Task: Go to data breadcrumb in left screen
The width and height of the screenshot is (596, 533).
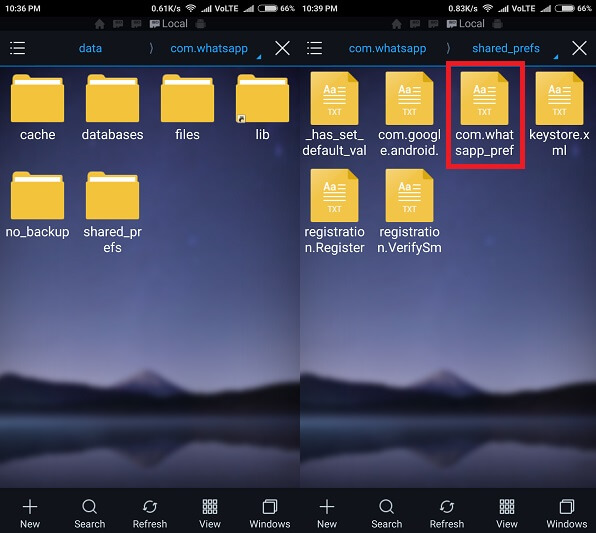Action: coord(90,48)
